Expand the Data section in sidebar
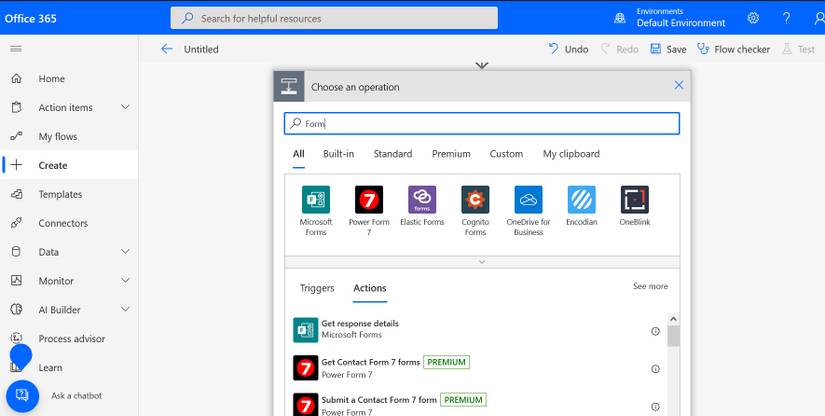 (125, 252)
